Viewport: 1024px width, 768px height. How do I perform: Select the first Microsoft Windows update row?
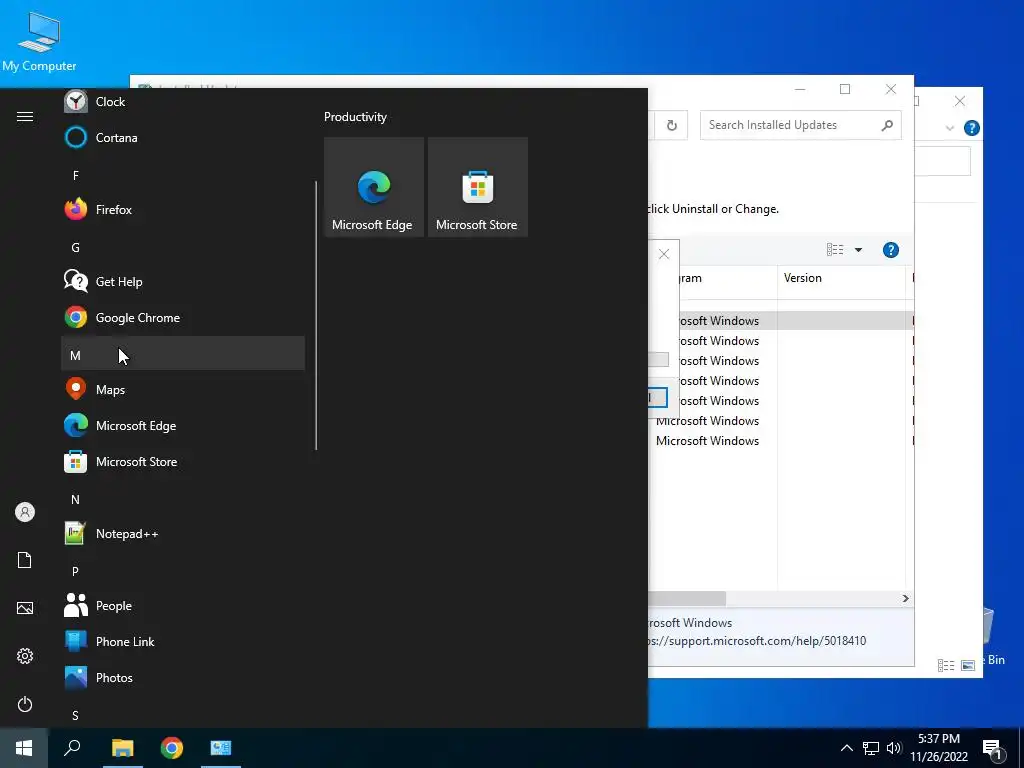[x=780, y=321]
